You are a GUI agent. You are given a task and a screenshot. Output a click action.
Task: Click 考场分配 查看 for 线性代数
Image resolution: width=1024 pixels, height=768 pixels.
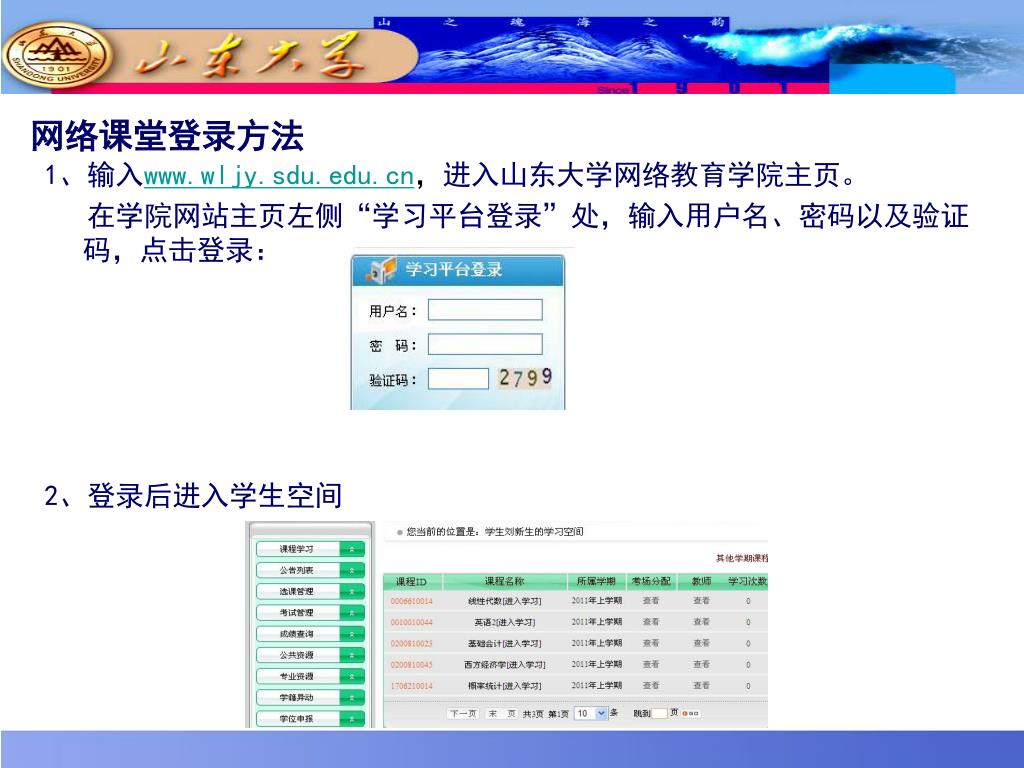650,600
